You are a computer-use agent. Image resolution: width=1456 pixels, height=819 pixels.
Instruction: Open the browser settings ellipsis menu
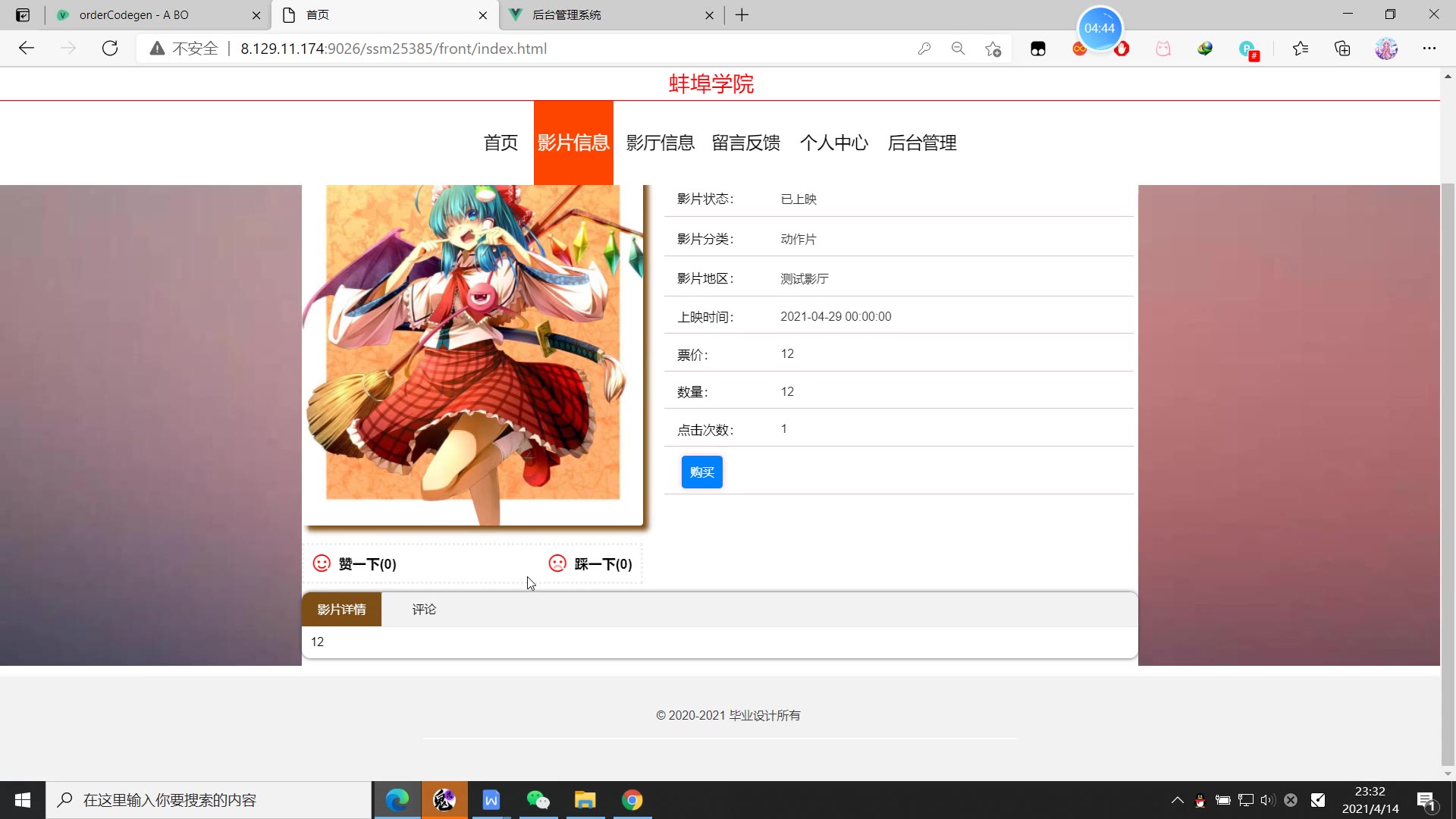point(1429,49)
